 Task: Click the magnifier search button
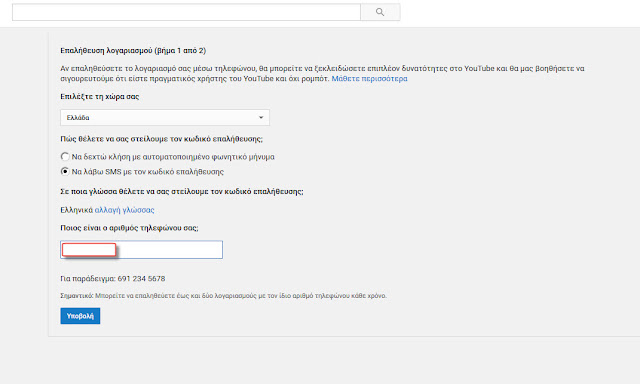[380, 12]
